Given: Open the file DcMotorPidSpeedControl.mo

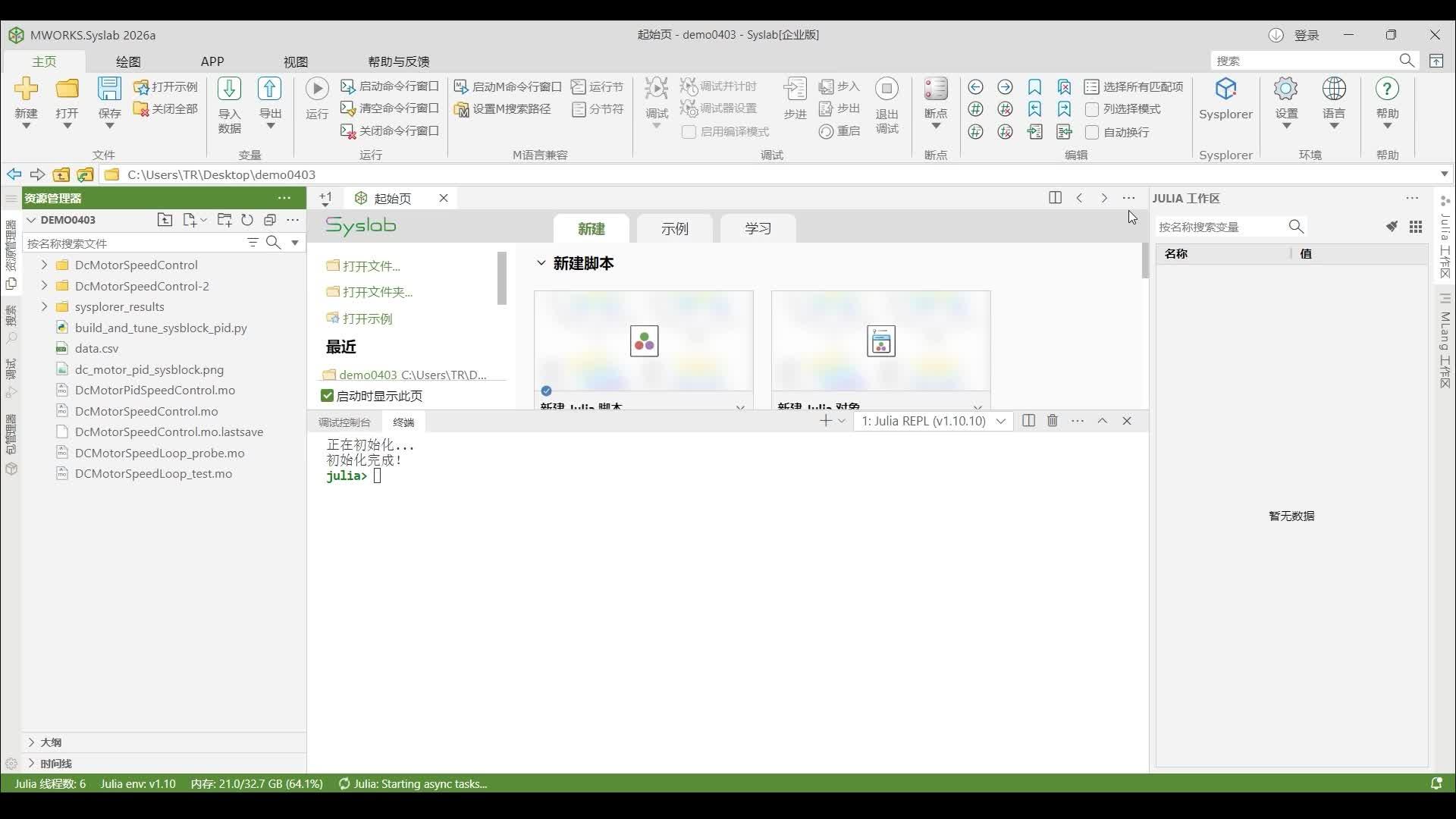Looking at the screenshot, I should click(155, 390).
